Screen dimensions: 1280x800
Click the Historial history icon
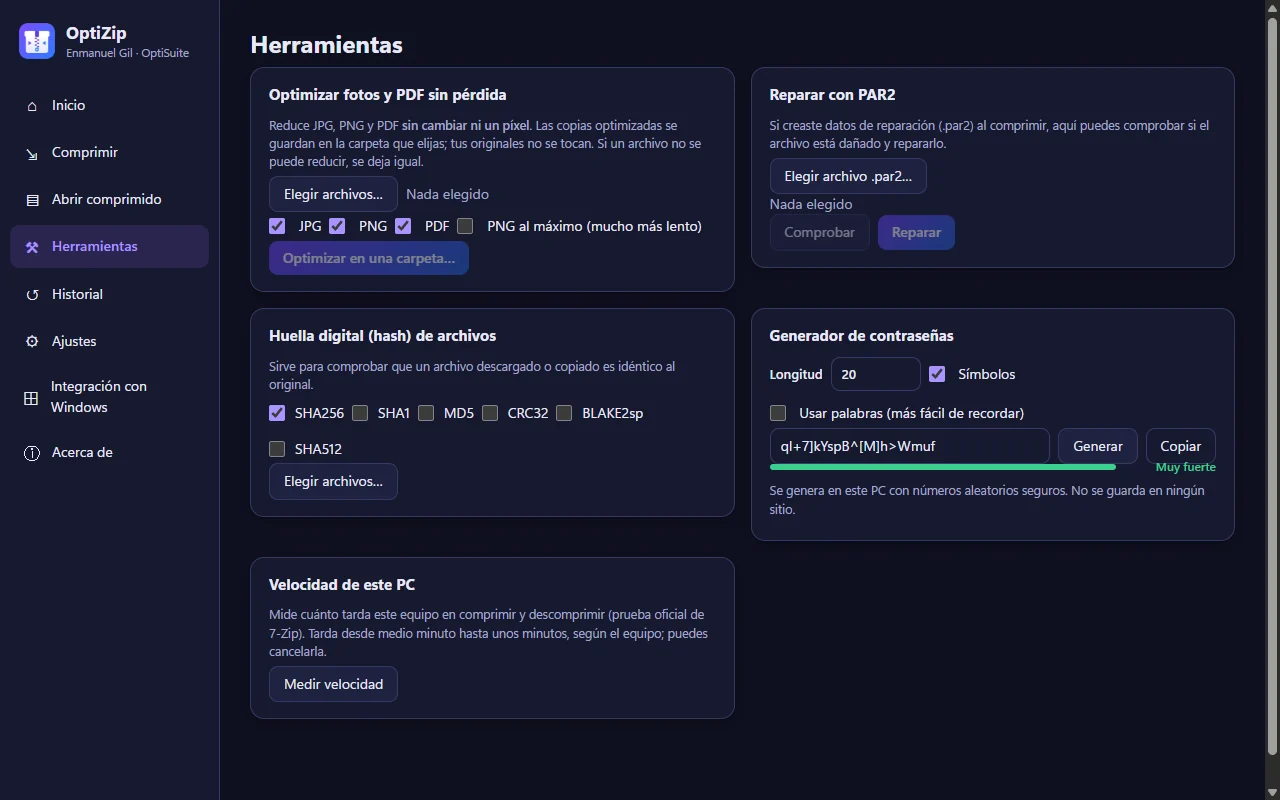point(32,295)
